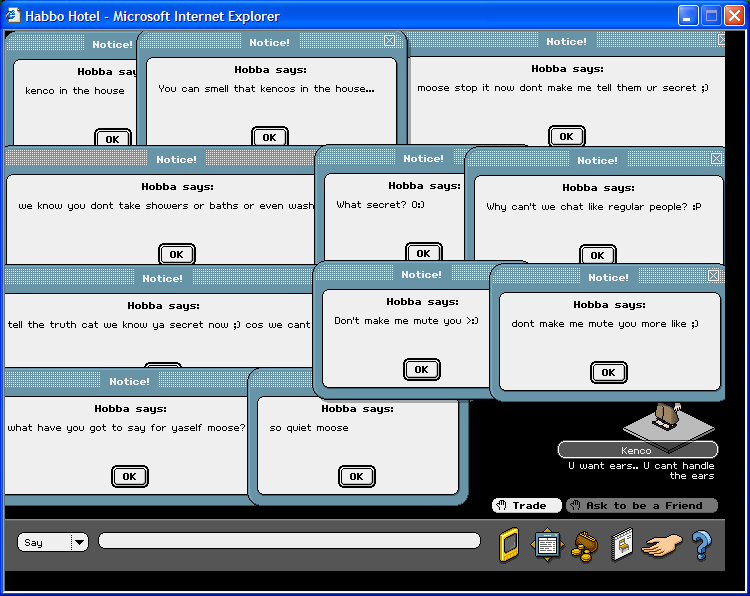The height and width of the screenshot is (596, 750).
Task: Close the 'Why can't we chat' notice
Action: [x=716, y=158]
